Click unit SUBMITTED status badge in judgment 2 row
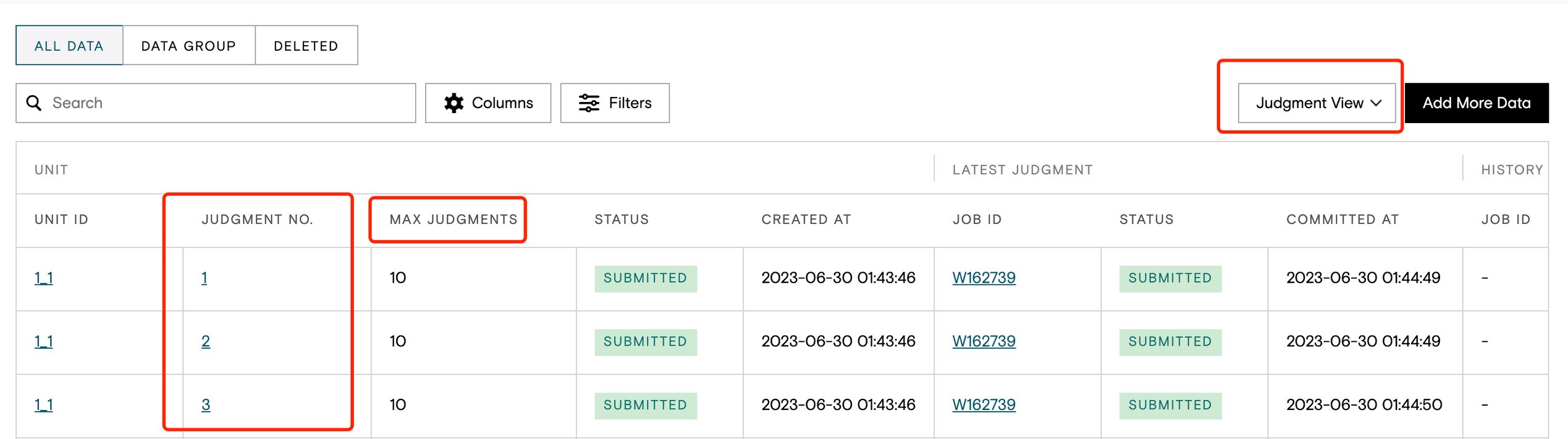The image size is (1568, 439). (x=646, y=343)
